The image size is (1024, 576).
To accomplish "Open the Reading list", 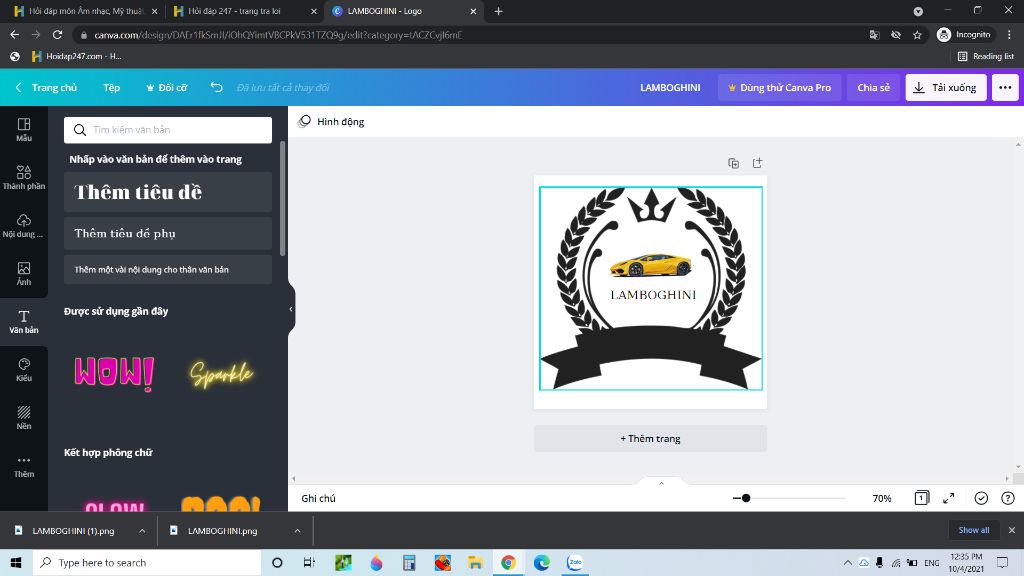I will [x=985, y=56].
